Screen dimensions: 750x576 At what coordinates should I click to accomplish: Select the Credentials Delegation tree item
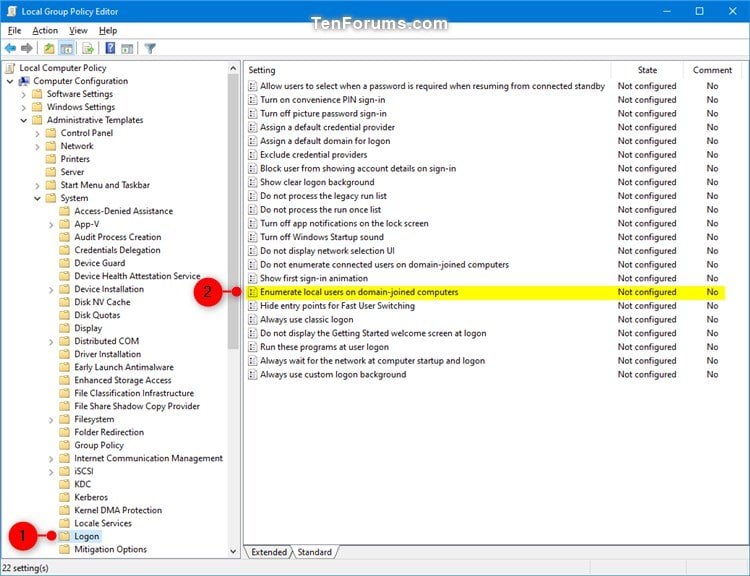coord(117,250)
